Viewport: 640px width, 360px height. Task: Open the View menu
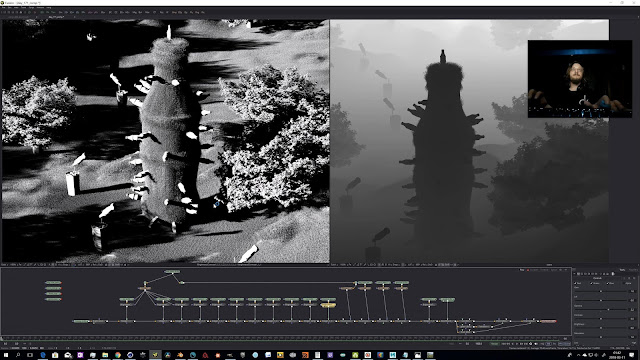click(x=16, y=8)
